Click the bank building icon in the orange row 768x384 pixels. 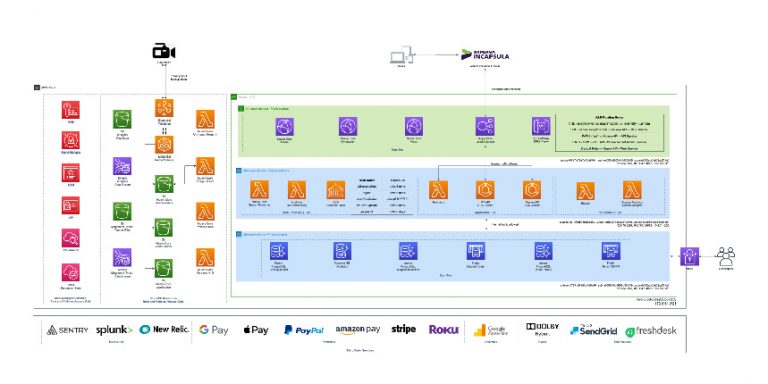[336, 190]
